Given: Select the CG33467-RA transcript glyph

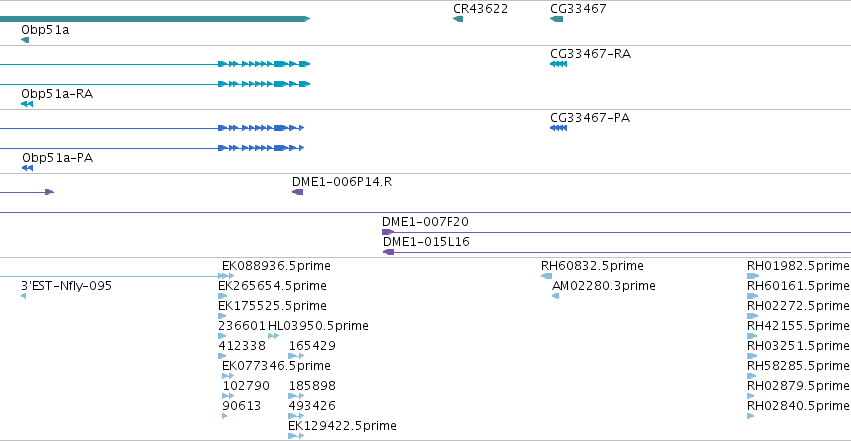Looking at the screenshot, I should click(558, 64).
